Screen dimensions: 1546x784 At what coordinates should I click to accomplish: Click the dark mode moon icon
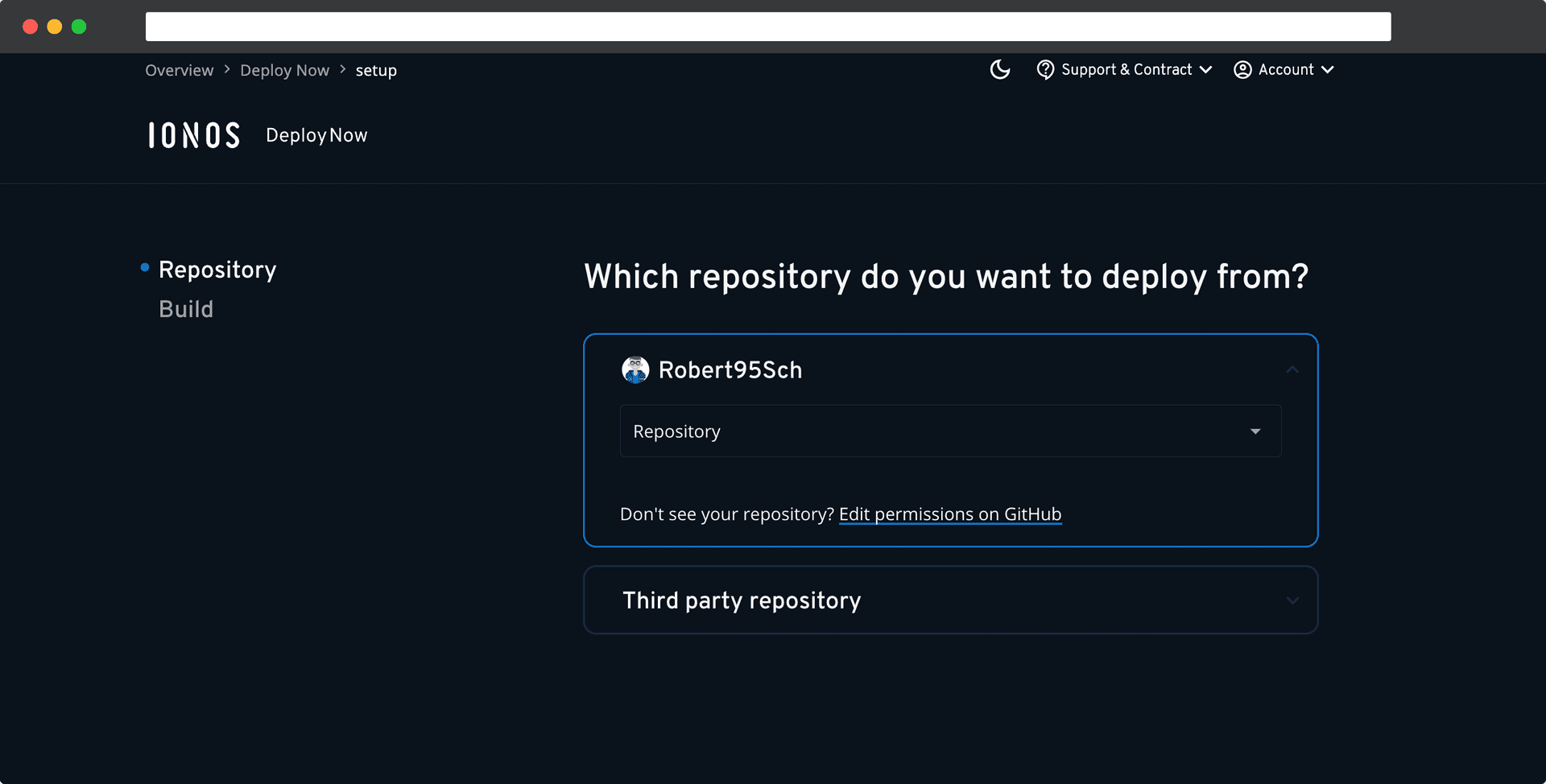click(x=999, y=70)
